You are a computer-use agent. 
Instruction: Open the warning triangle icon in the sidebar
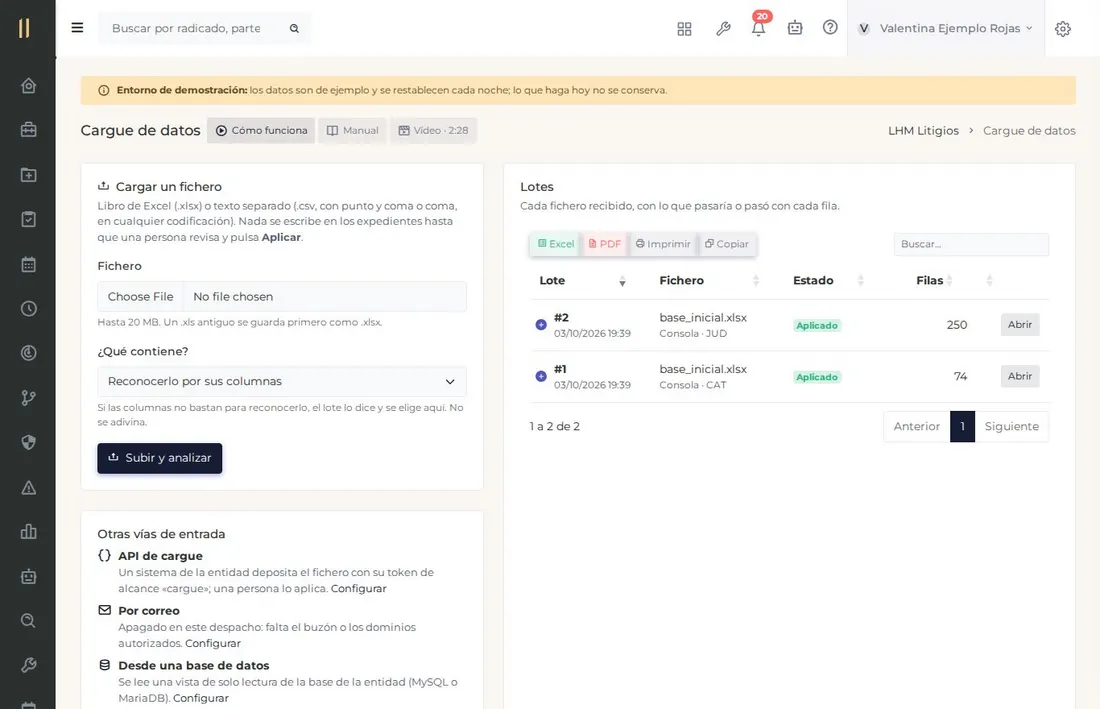(28, 487)
